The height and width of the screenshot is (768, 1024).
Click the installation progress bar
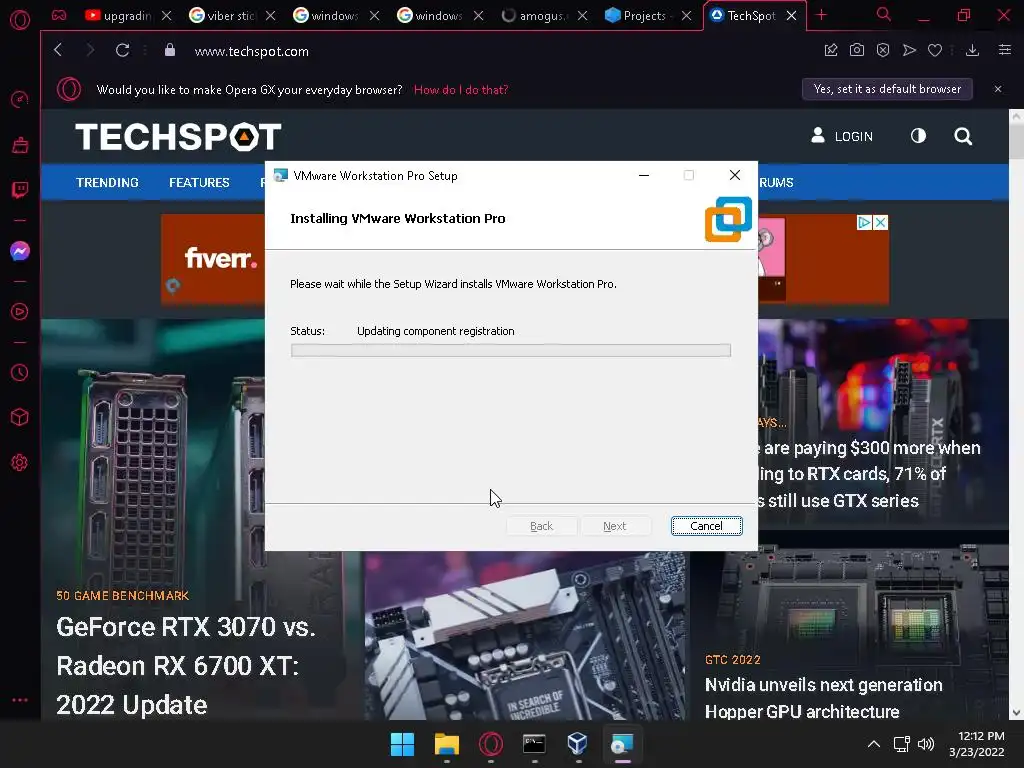tap(511, 350)
